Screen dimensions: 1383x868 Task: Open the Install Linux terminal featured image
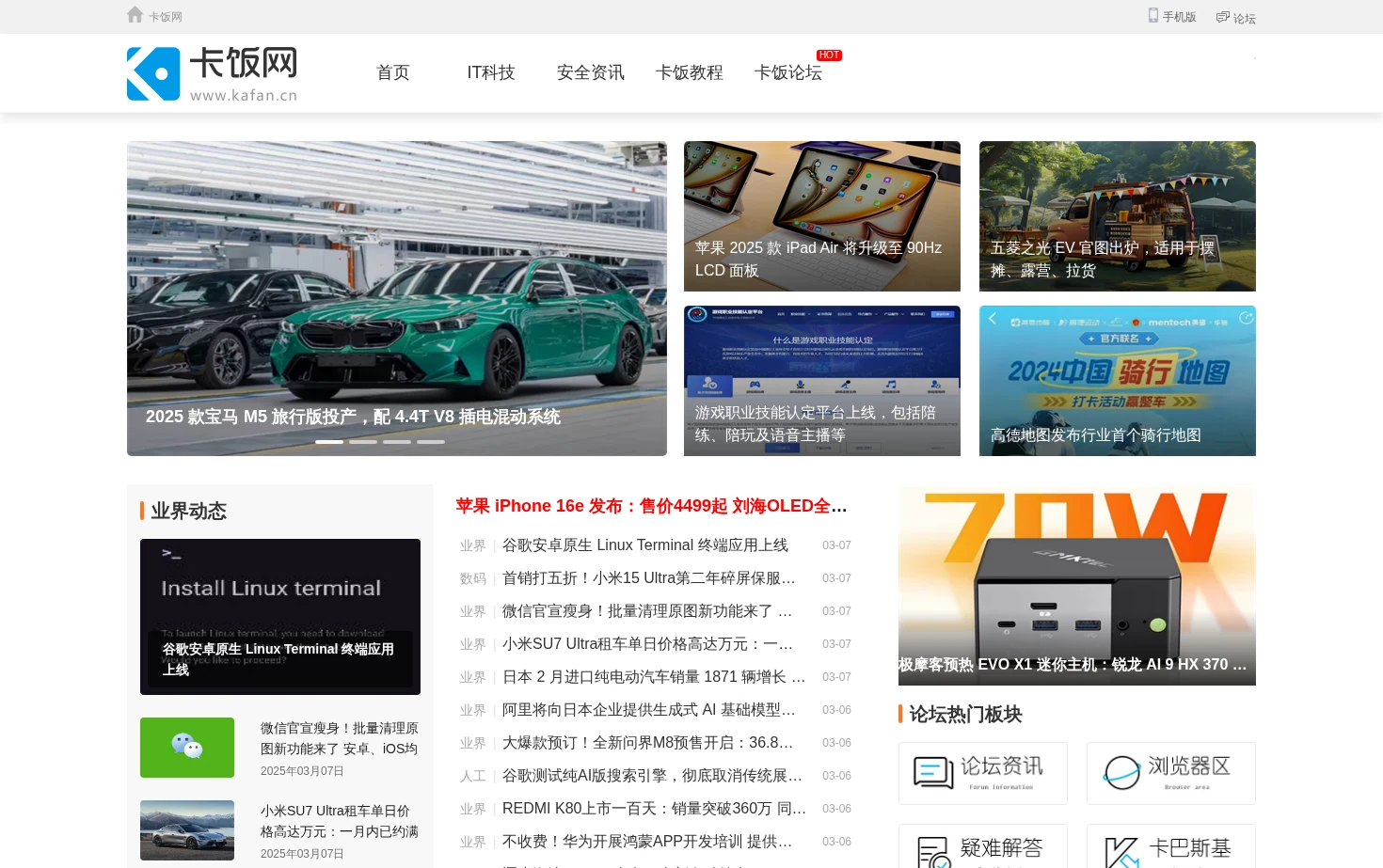(x=280, y=617)
